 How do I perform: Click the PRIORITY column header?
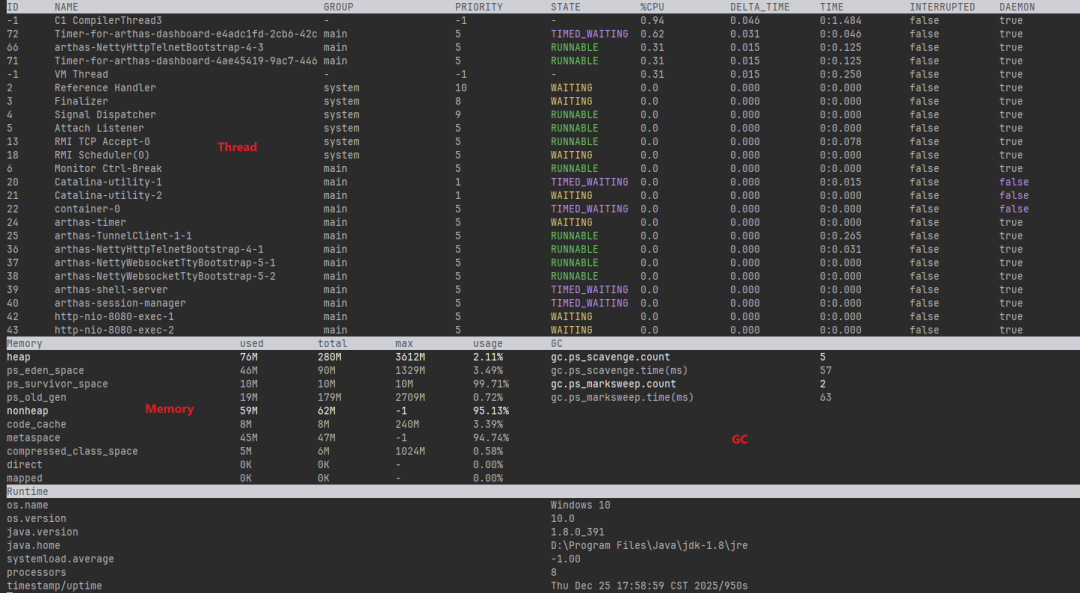pos(479,7)
